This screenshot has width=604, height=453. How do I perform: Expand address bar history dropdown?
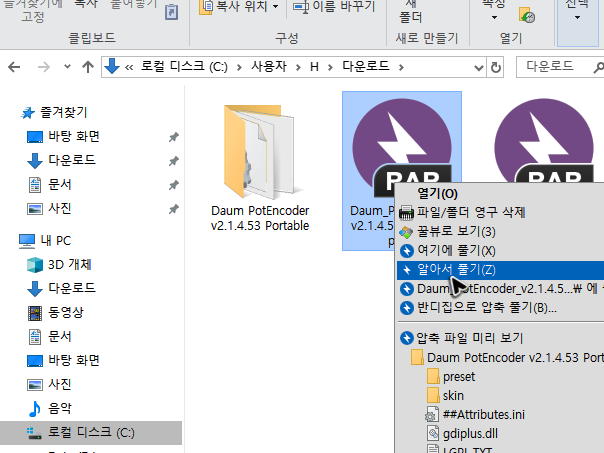[479, 68]
